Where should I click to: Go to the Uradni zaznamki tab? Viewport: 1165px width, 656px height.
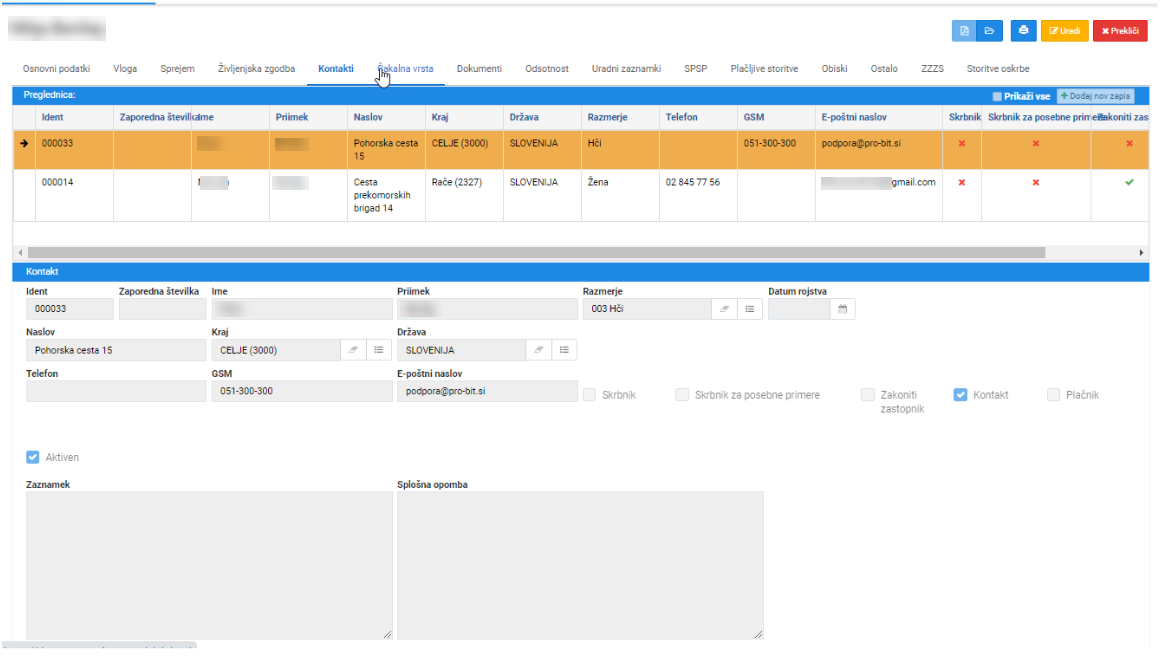click(626, 68)
